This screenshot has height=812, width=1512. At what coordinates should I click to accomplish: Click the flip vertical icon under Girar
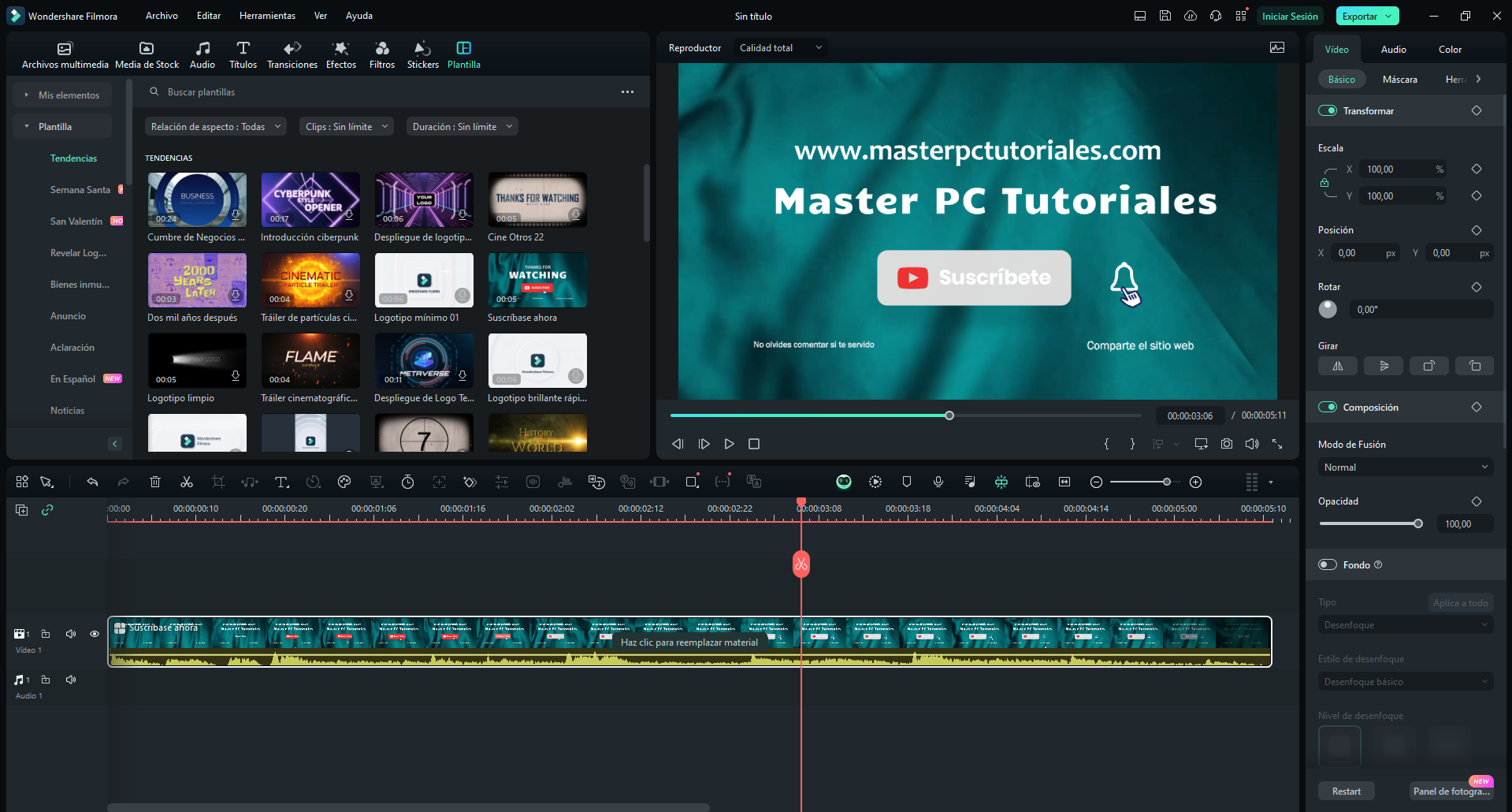click(1384, 366)
